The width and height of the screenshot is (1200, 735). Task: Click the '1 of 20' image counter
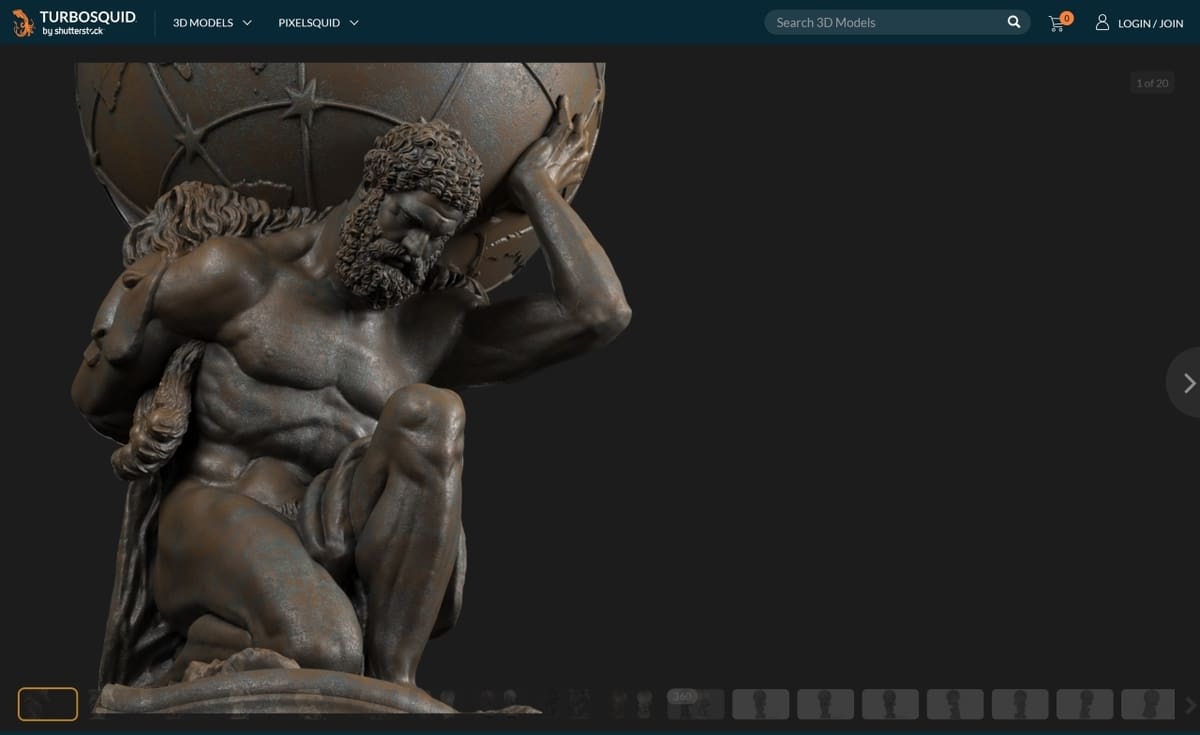tap(1152, 83)
